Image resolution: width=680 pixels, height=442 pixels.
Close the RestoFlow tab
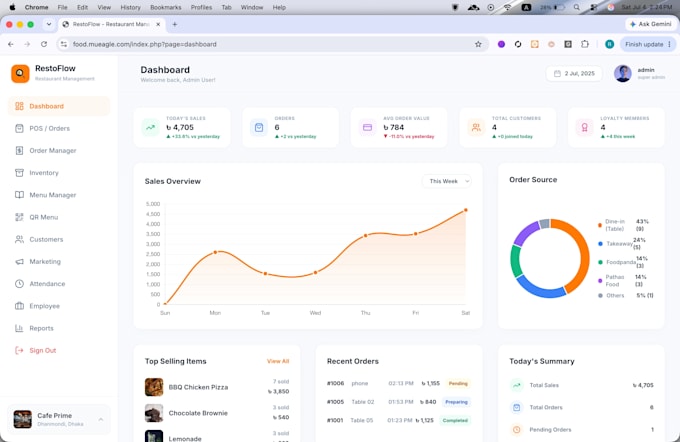(158, 24)
